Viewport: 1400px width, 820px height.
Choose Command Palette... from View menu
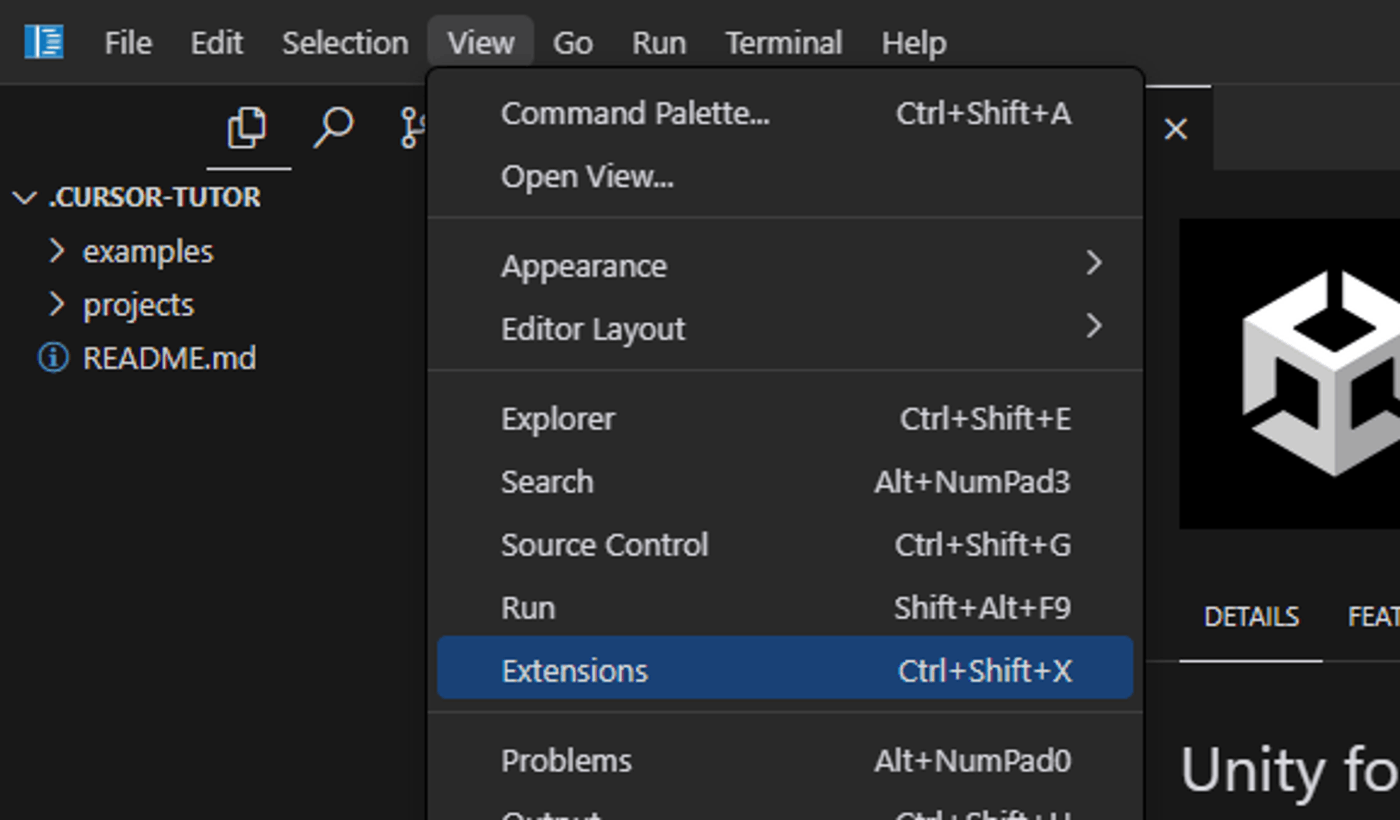[785, 114]
